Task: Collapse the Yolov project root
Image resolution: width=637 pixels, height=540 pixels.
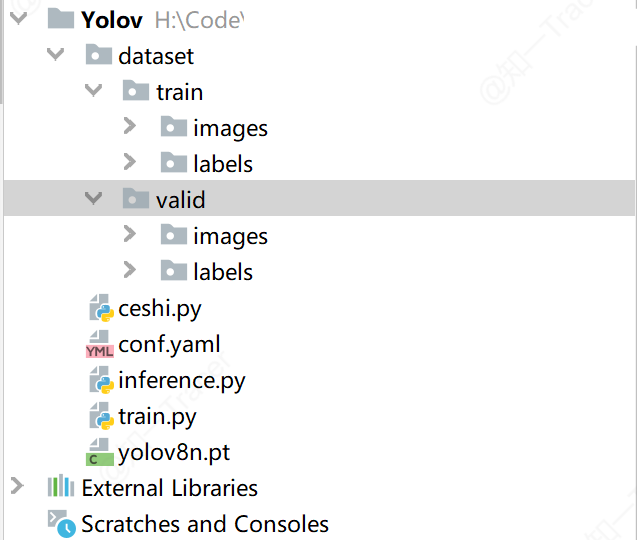Action: [18, 18]
